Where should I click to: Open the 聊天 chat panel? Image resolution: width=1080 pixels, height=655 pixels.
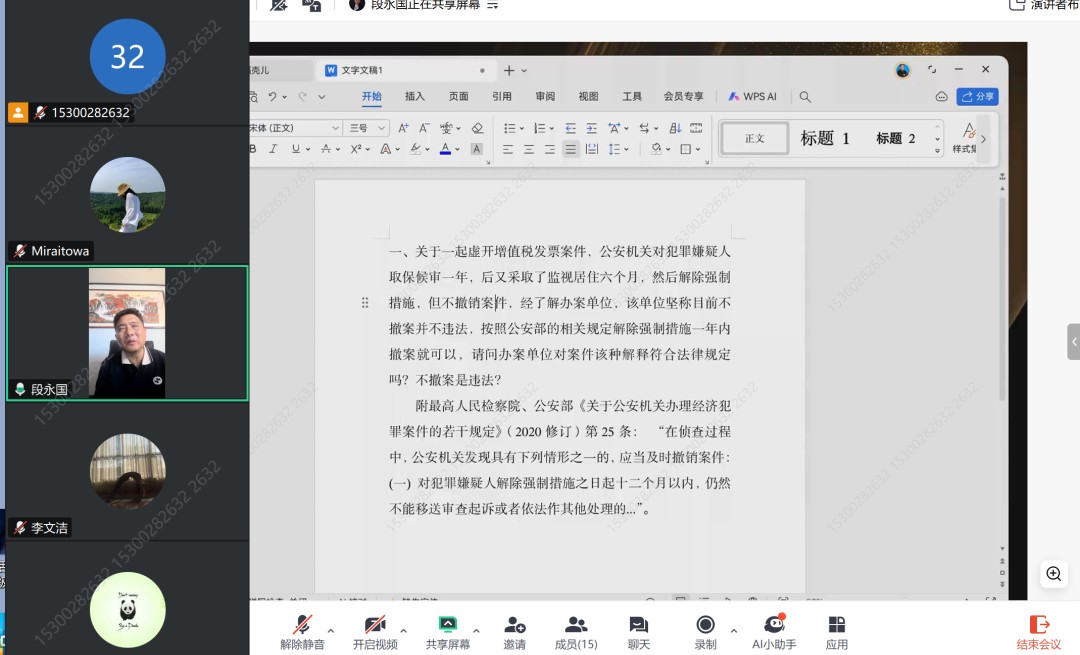[x=639, y=628]
